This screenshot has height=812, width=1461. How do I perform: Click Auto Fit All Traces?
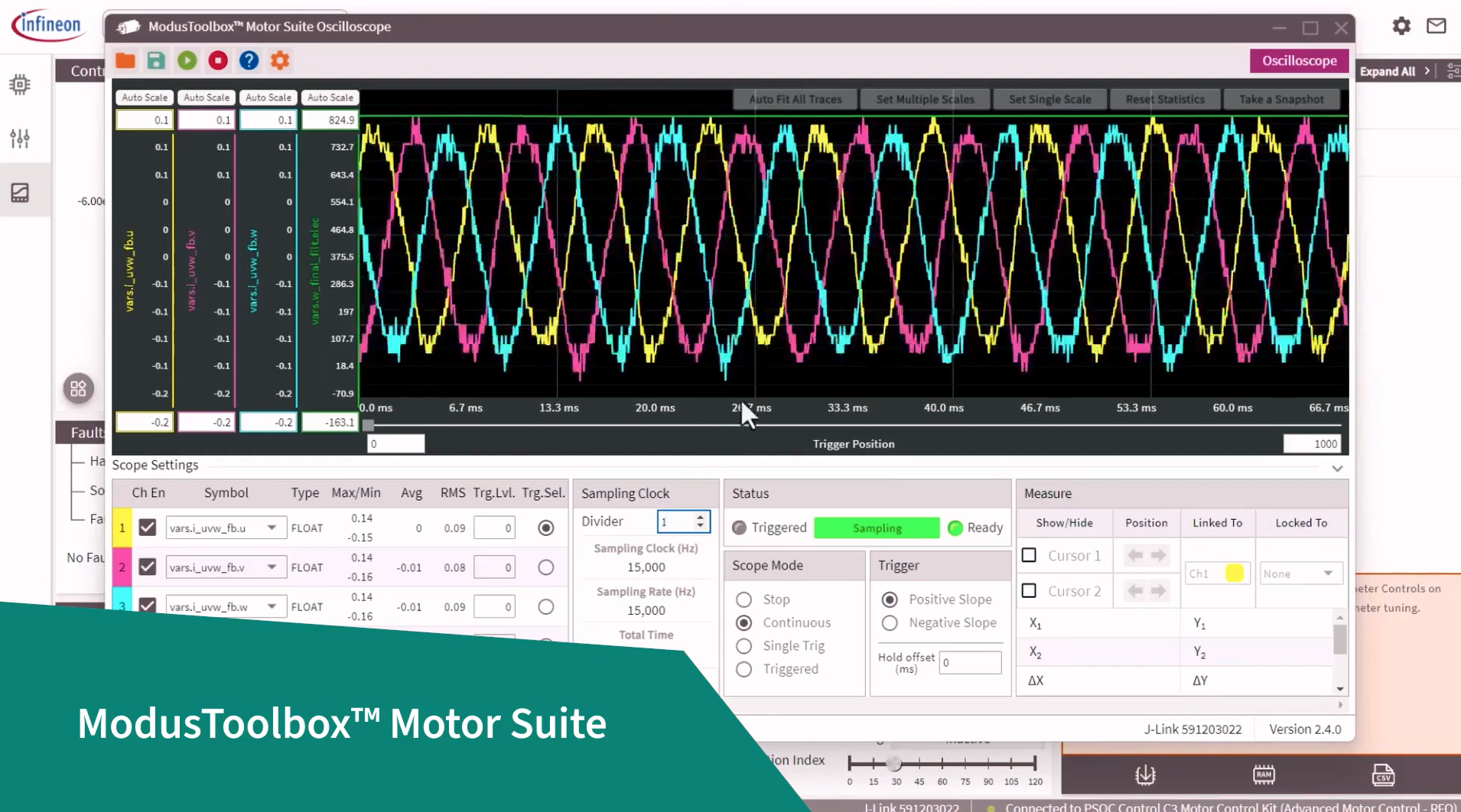[x=795, y=99]
